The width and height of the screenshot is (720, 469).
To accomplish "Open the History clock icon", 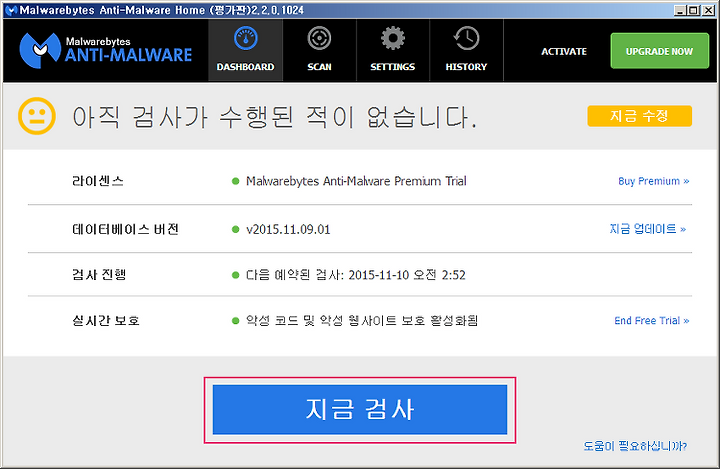I will (466, 38).
